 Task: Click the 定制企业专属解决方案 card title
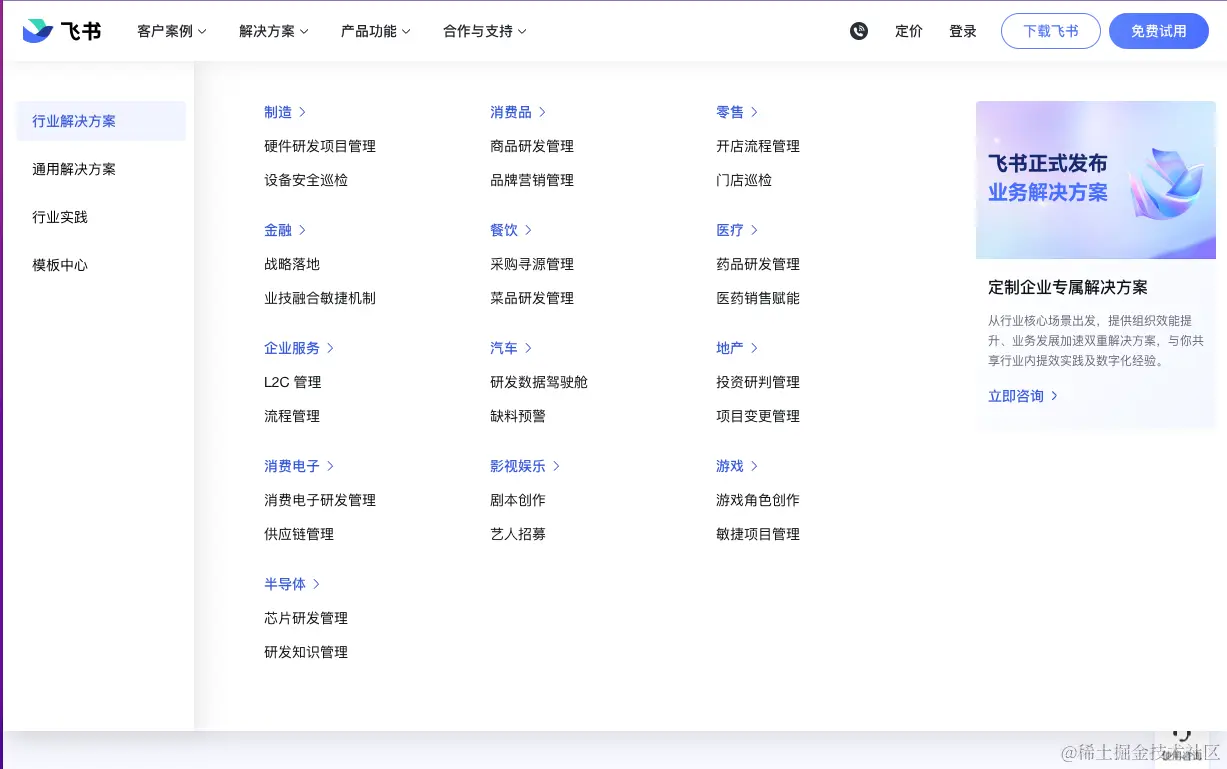1068,287
